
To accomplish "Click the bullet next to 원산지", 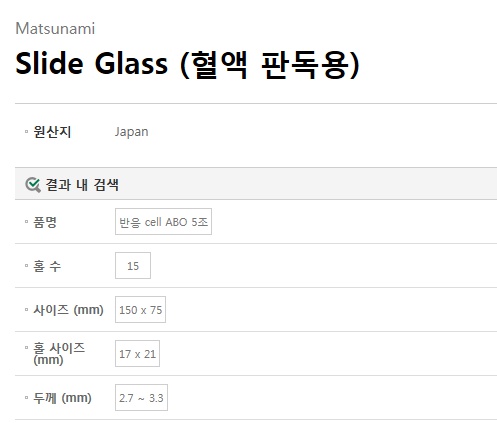I will coord(26,132).
